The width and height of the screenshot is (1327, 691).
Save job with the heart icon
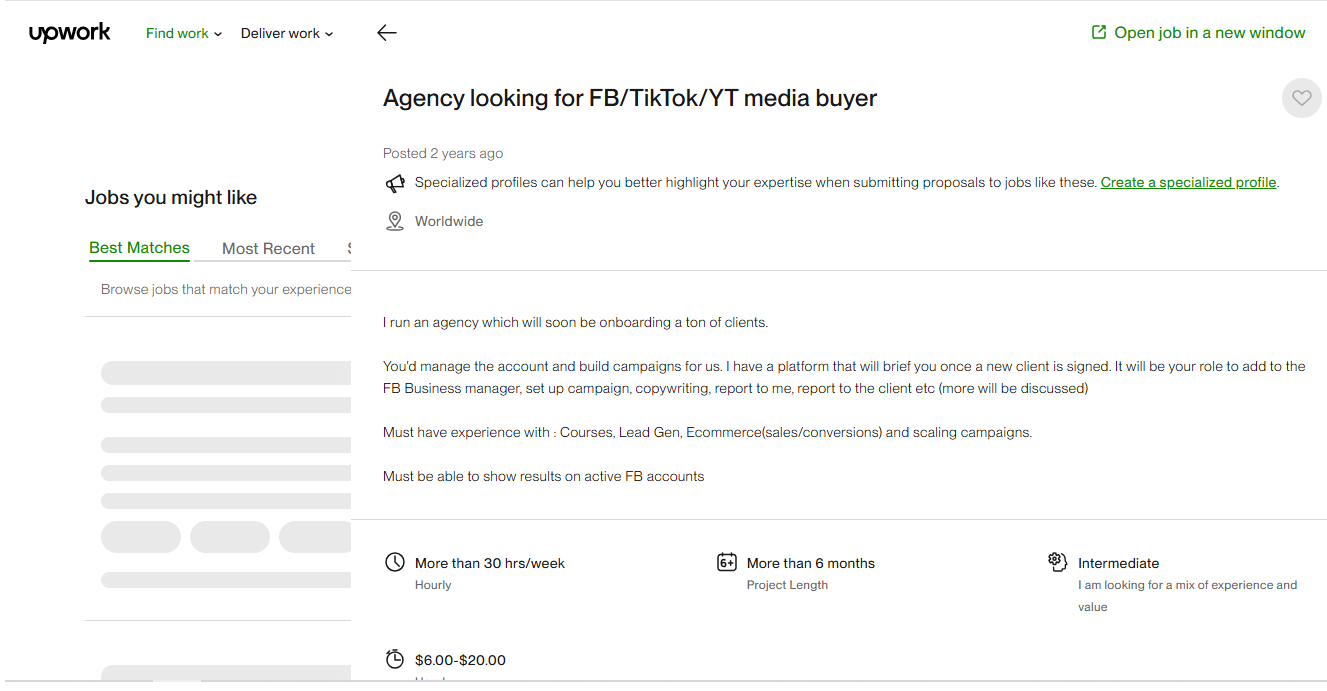[1301, 98]
